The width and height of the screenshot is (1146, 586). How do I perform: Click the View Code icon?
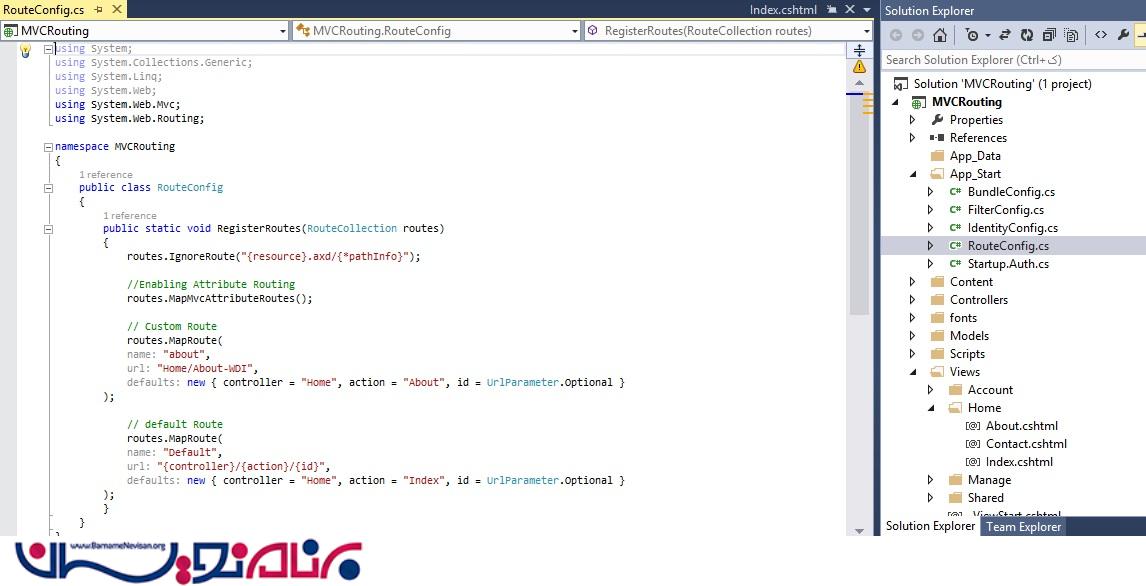[x=1100, y=35]
